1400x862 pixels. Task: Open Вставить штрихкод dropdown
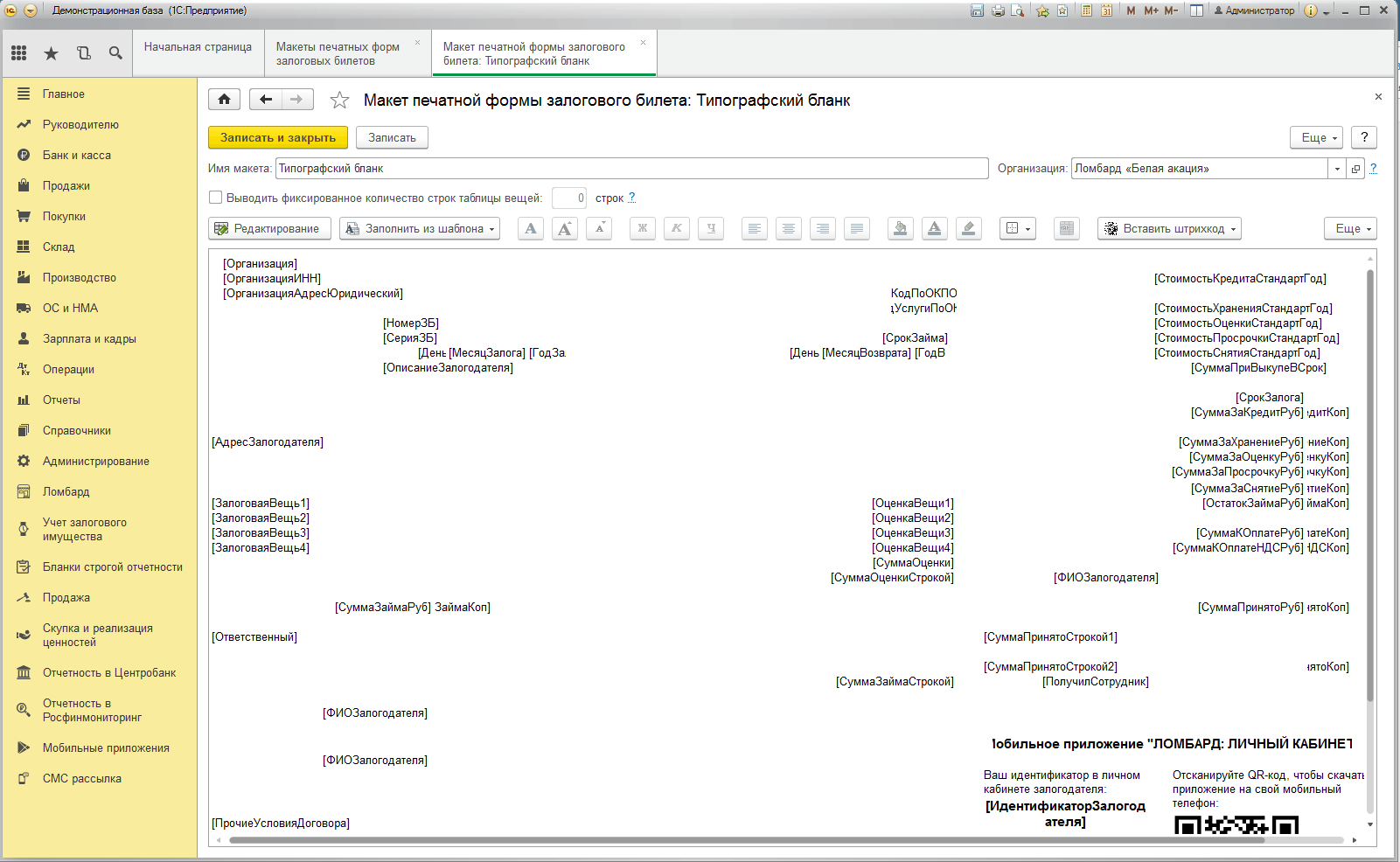pyautogui.click(x=1169, y=228)
